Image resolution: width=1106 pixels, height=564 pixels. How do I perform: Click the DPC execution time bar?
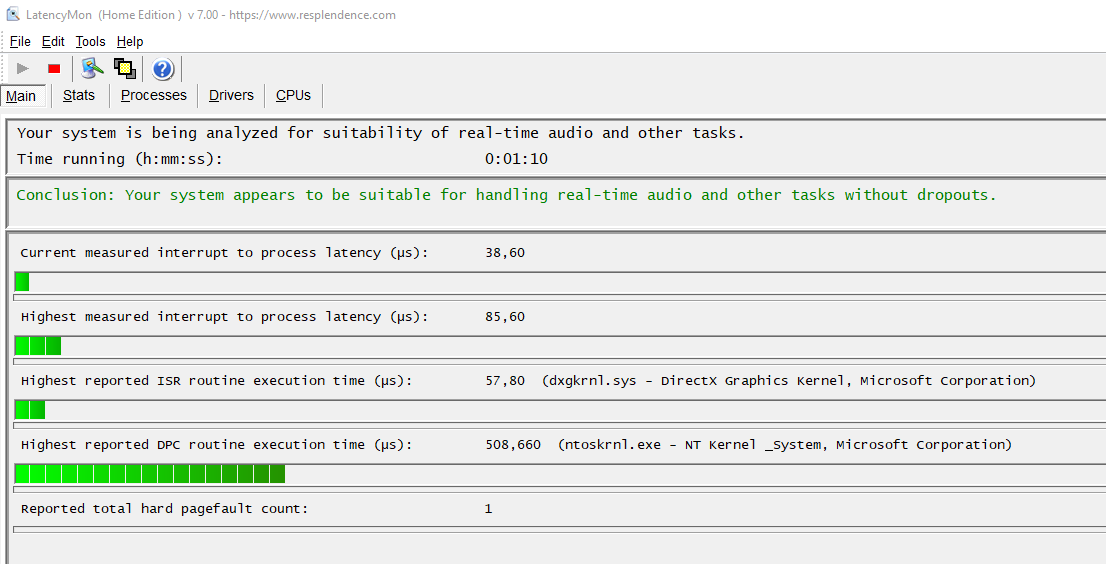pyautogui.click(x=150, y=474)
